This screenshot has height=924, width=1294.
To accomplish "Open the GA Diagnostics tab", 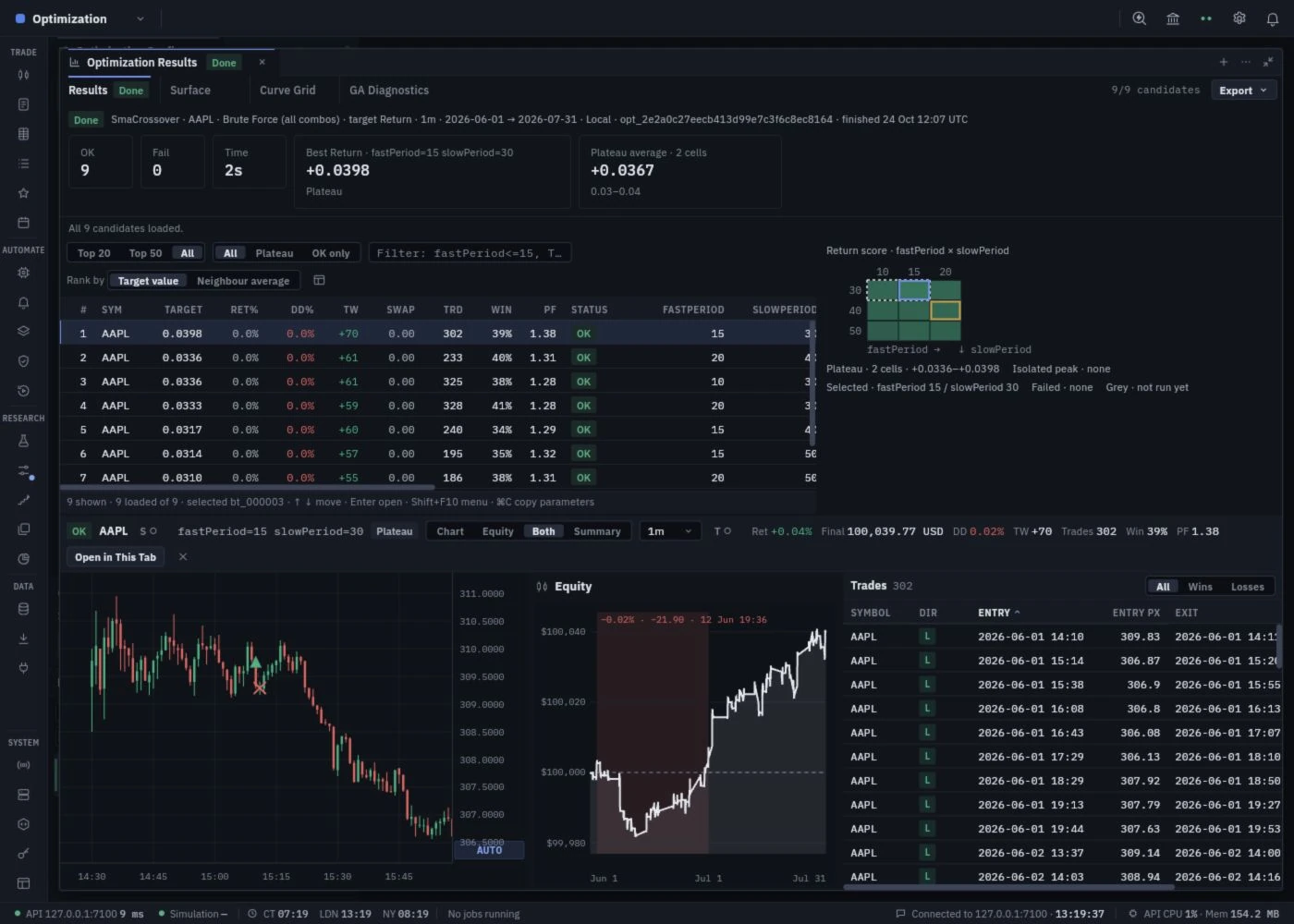I will coord(389,91).
